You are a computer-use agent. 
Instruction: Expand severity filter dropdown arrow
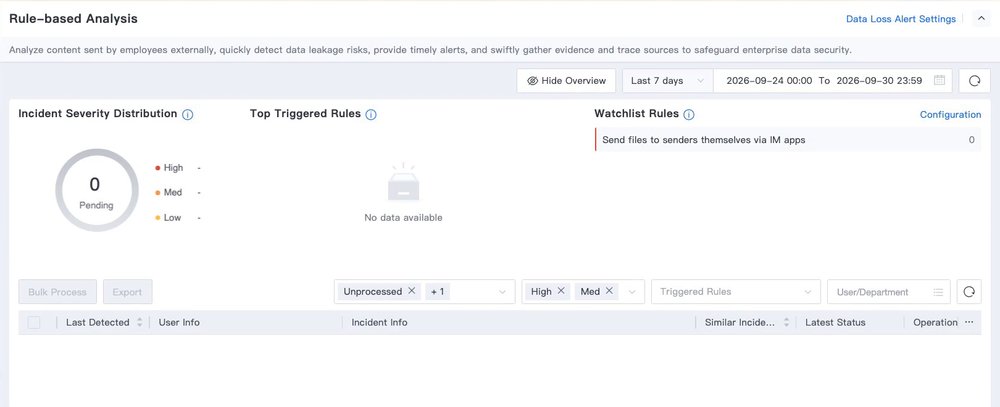pos(632,292)
